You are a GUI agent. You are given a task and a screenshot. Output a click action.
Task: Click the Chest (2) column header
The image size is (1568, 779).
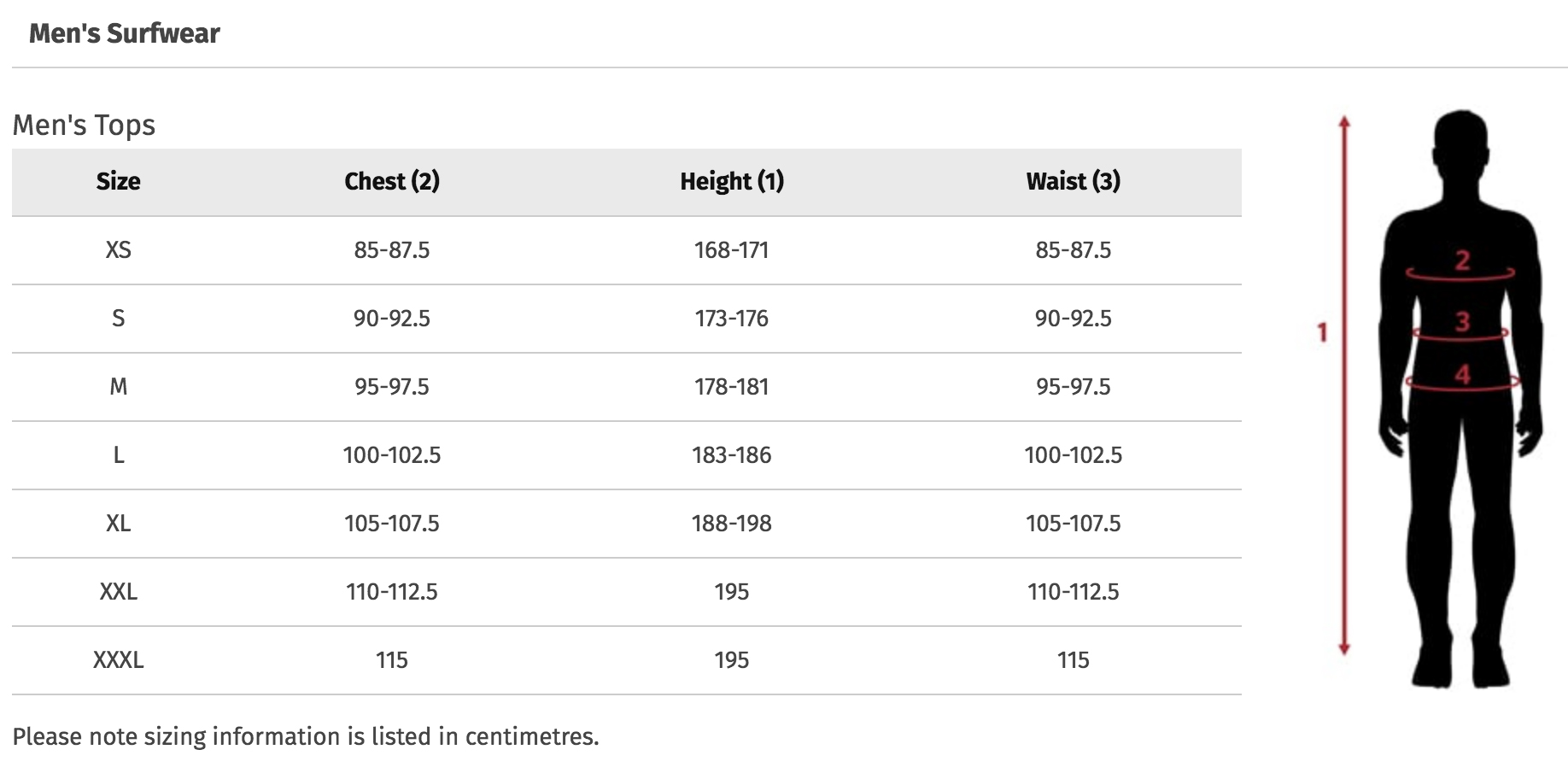(392, 181)
